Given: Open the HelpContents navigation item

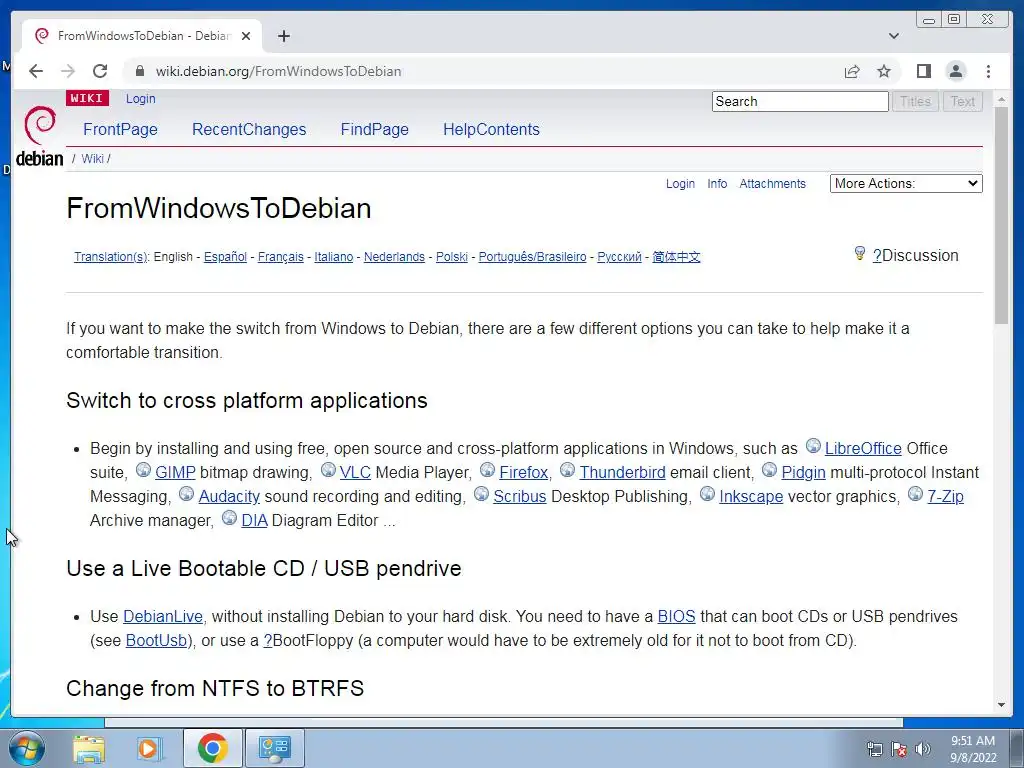Looking at the screenshot, I should [491, 129].
